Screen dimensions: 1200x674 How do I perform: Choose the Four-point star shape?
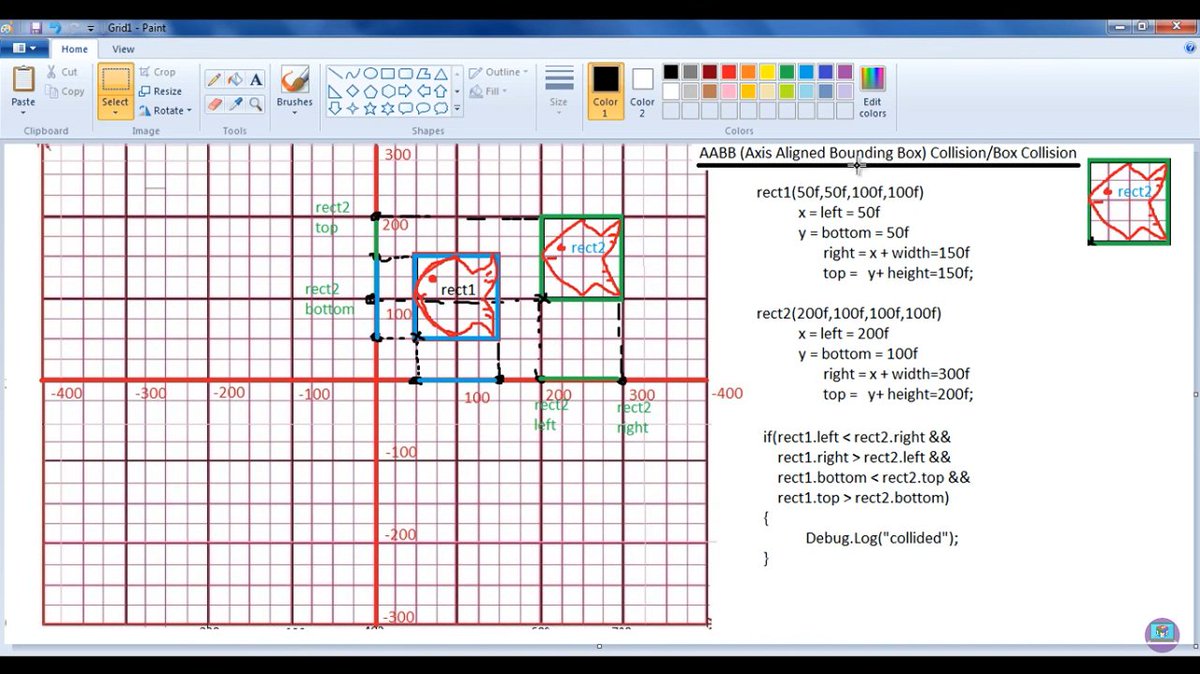pos(352,108)
